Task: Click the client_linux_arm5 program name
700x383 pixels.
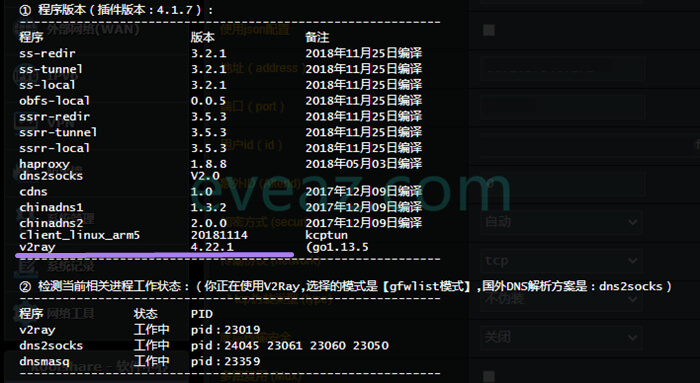Action: coord(79,235)
